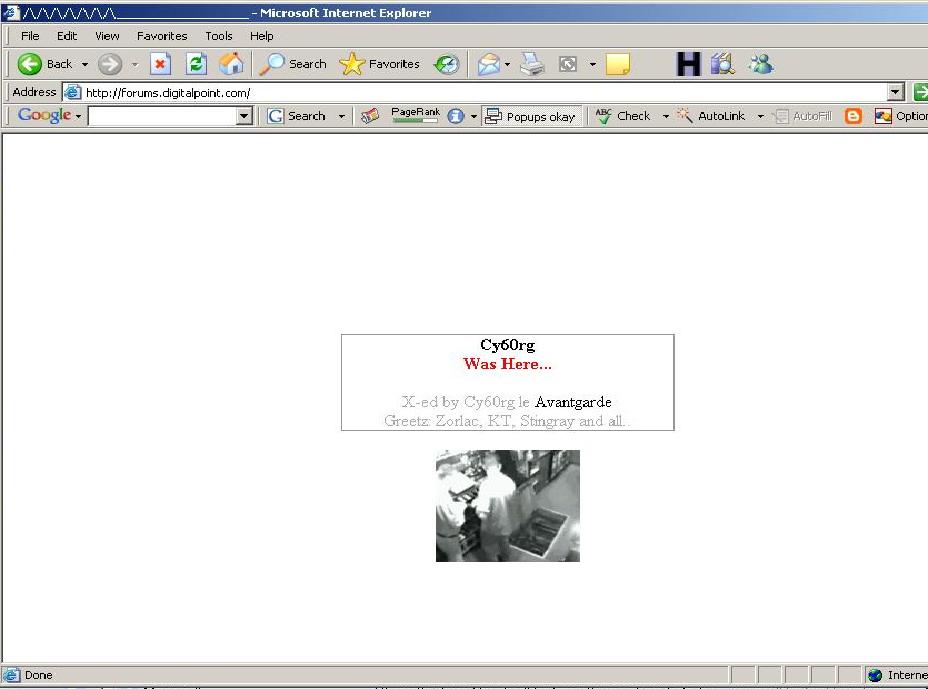Open the View menu

click(x=107, y=36)
